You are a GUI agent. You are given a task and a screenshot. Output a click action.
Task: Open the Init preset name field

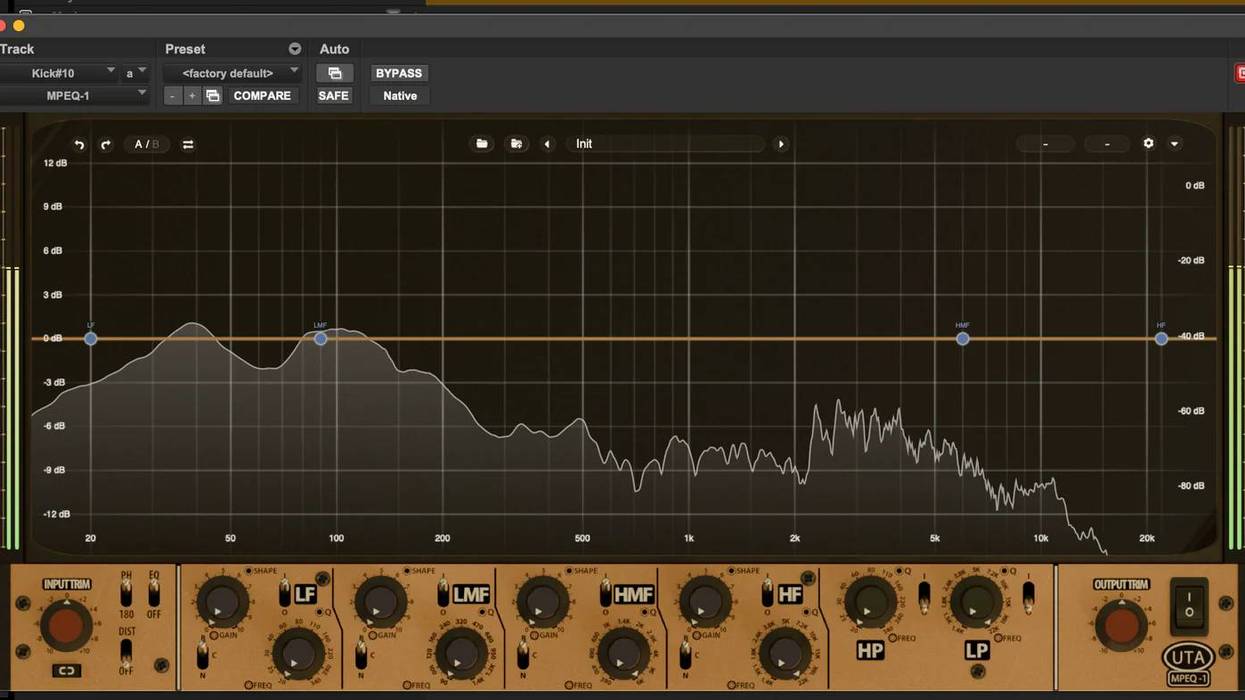(x=666, y=144)
